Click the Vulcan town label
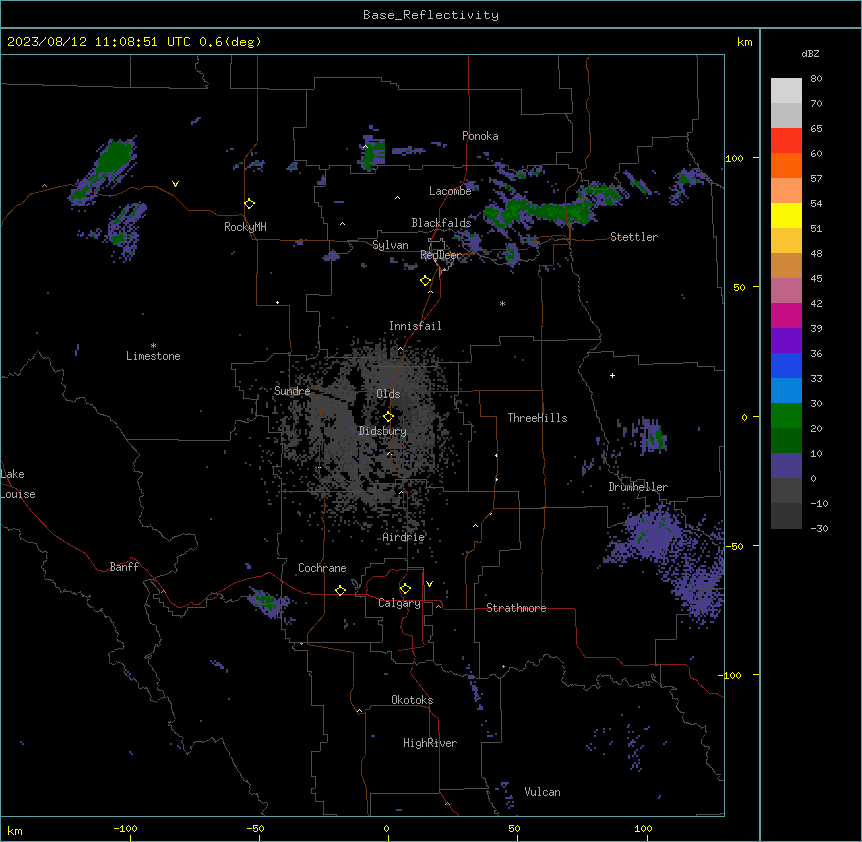 pyautogui.click(x=543, y=792)
